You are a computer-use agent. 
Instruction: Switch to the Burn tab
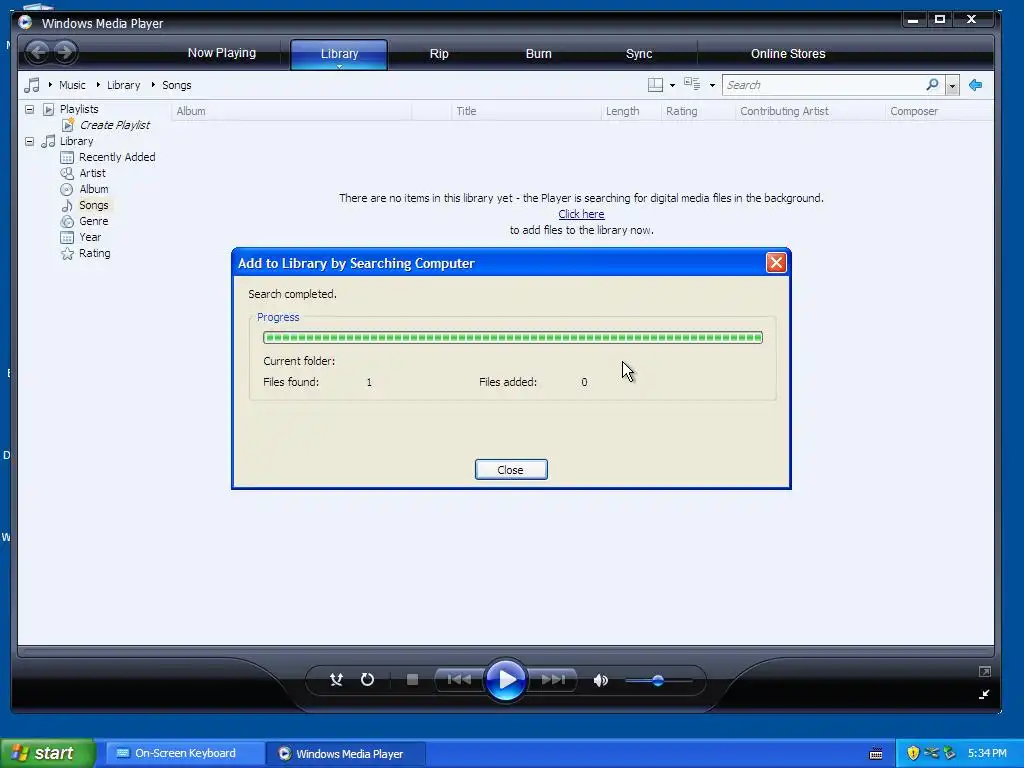point(538,54)
